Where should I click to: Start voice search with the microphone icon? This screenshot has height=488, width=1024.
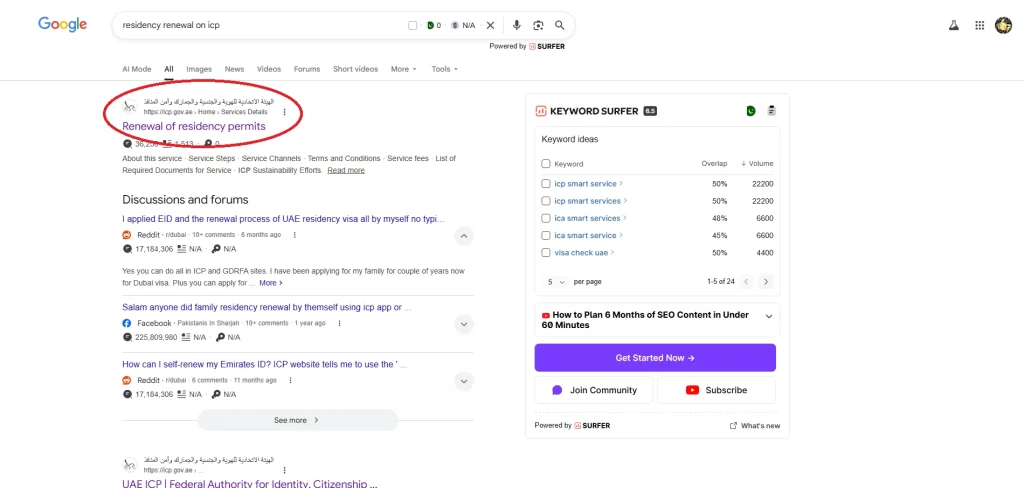(517, 25)
